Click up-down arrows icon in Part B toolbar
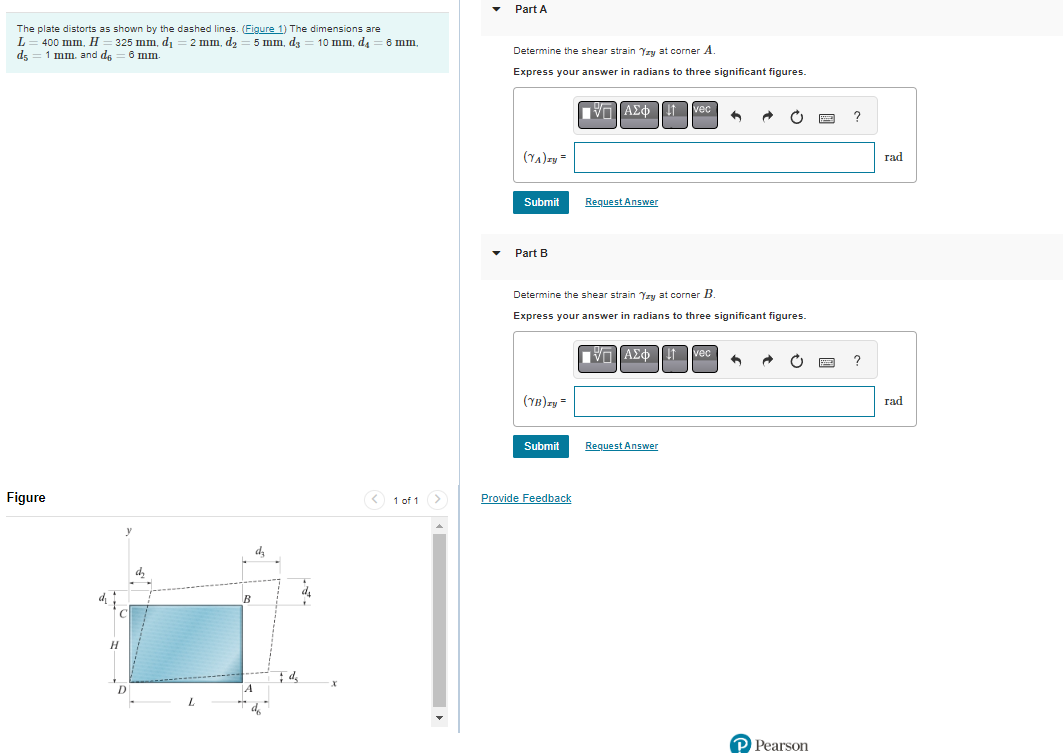The height and width of the screenshot is (753, 1063). (674, 359)
